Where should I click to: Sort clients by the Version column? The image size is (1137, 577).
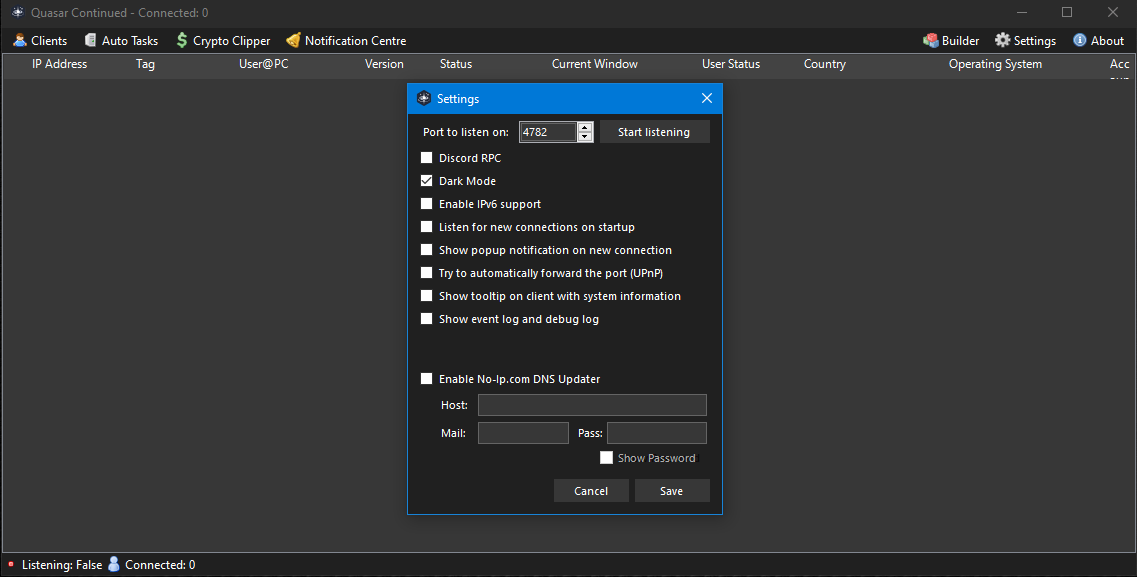[384, 64]
